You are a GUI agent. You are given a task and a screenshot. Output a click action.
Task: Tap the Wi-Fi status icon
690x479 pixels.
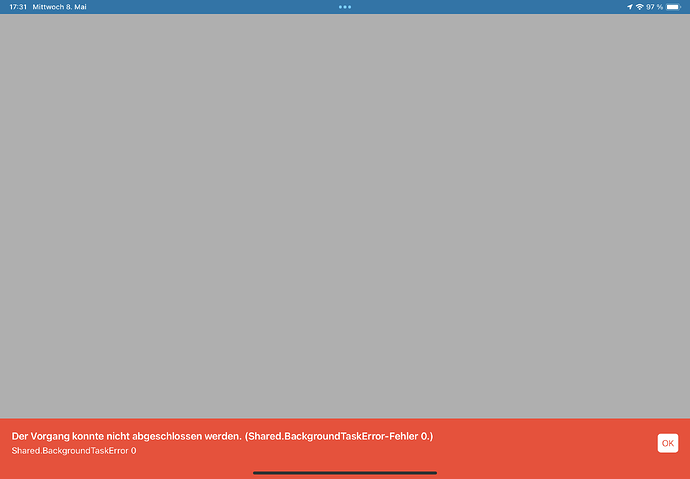639,7
